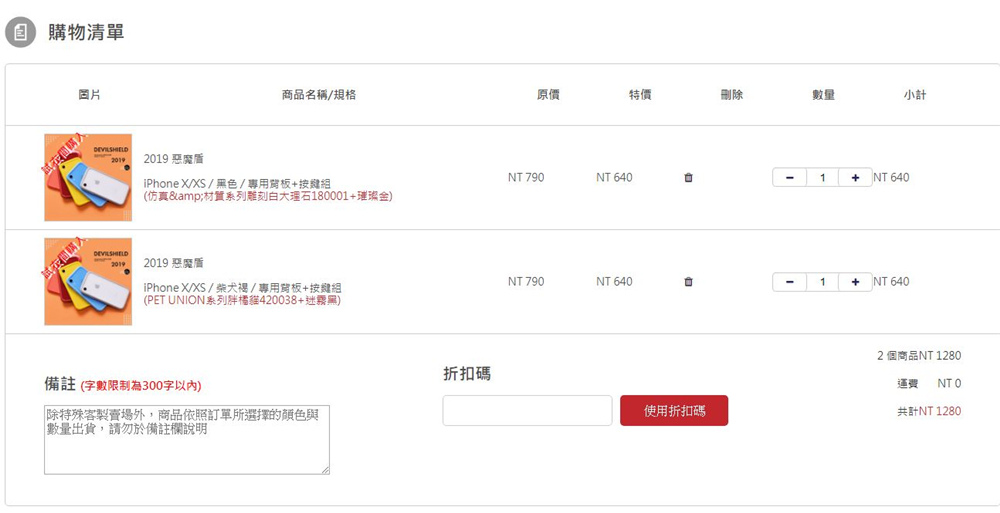This screenshot has height=513, width=1000.
Task: Click the 共計 NT 1280 total
Action: coord(929,411)
